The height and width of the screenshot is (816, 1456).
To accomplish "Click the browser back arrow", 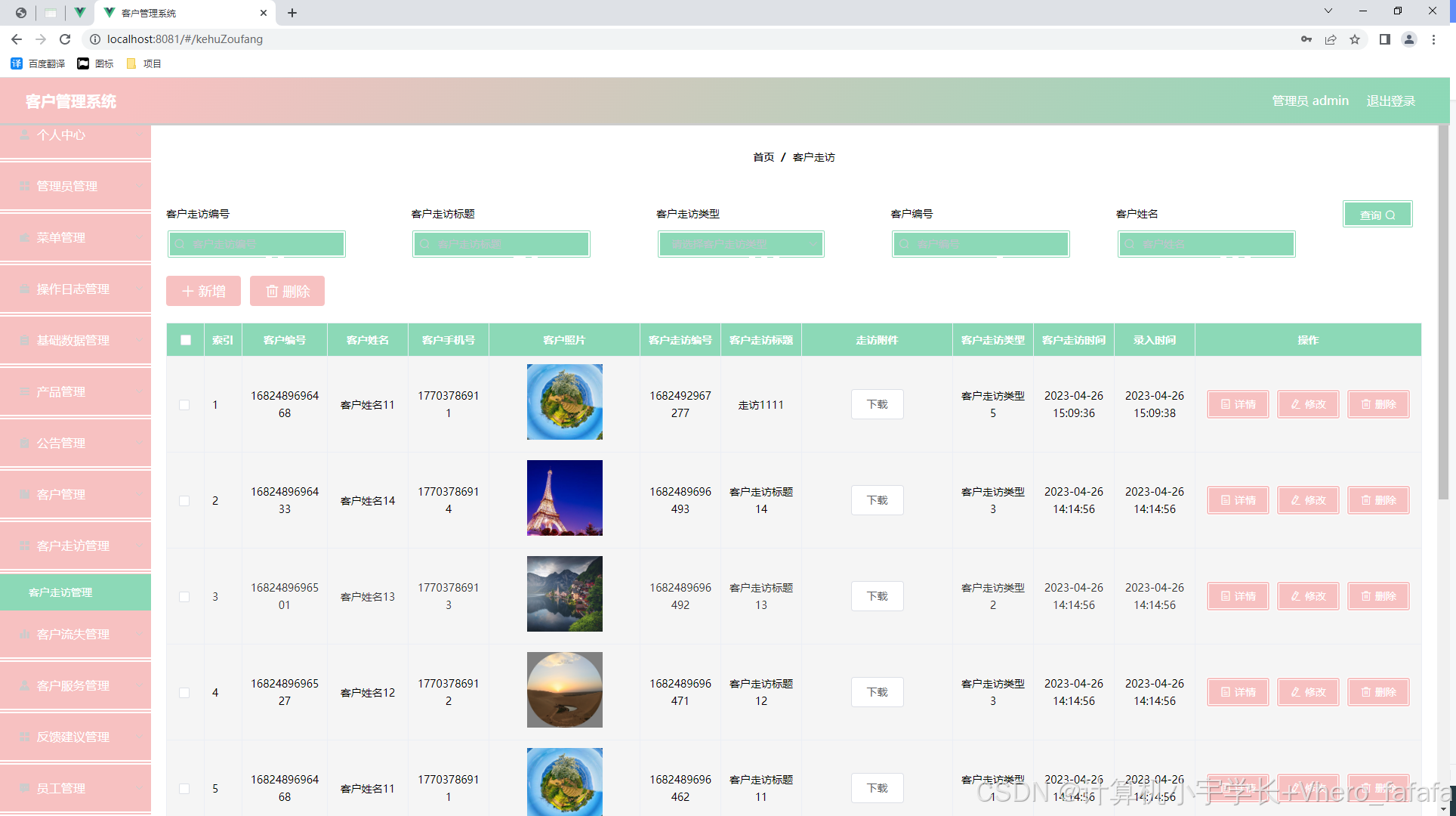I will 17,39.
